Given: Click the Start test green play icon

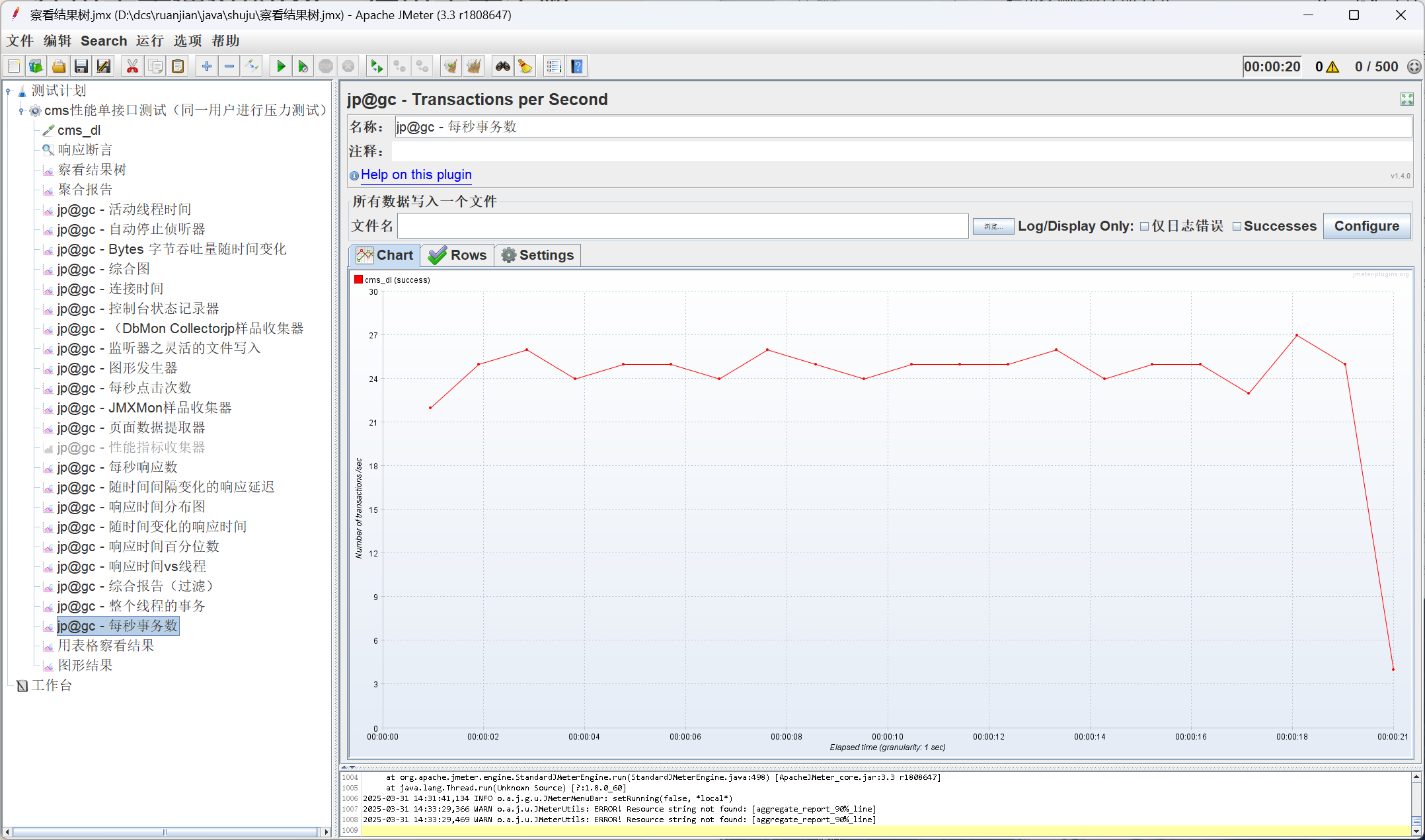Looking at the screenshot, I should (x=281, y=66).
